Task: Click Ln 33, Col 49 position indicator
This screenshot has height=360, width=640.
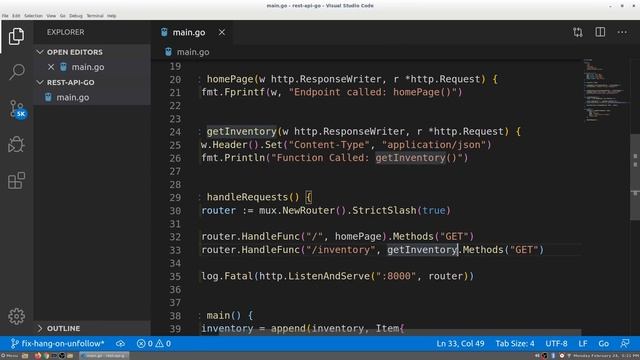Action: (460, 343)
